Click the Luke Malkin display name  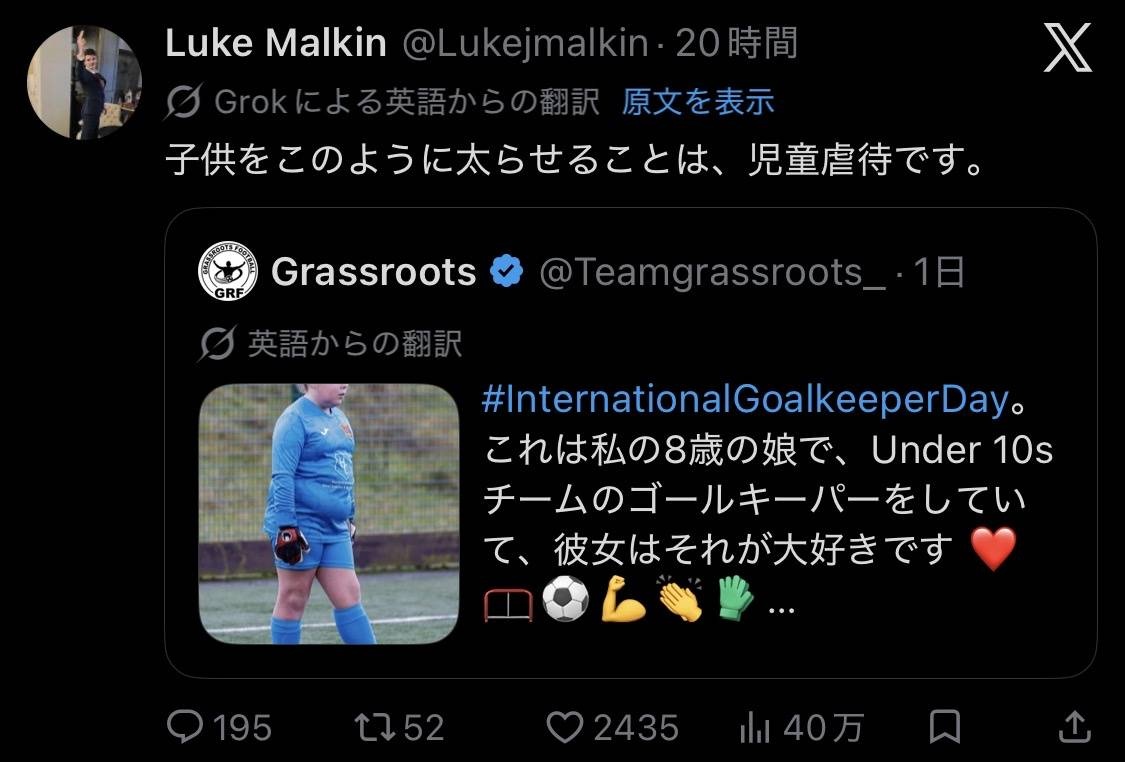(x=275, y=43)
